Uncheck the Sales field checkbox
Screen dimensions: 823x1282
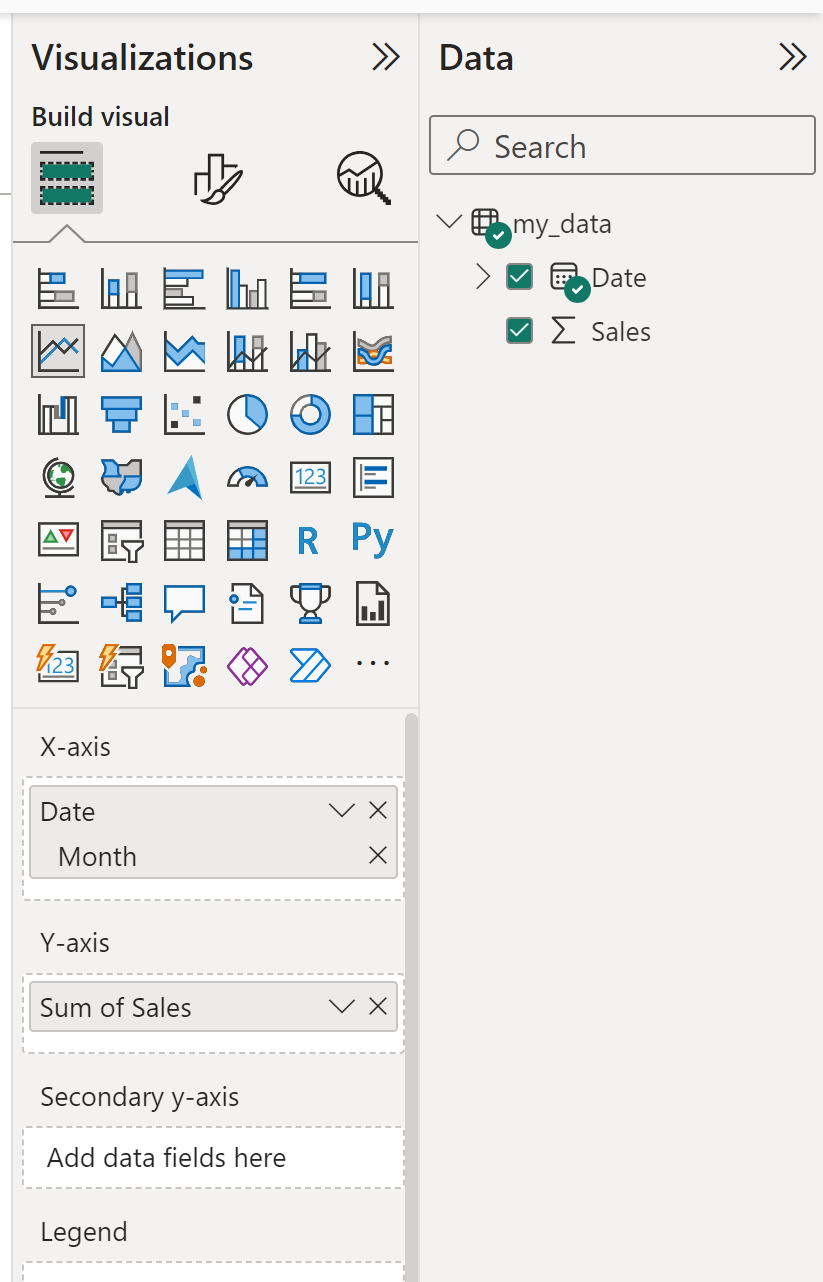tap(519, 331)
